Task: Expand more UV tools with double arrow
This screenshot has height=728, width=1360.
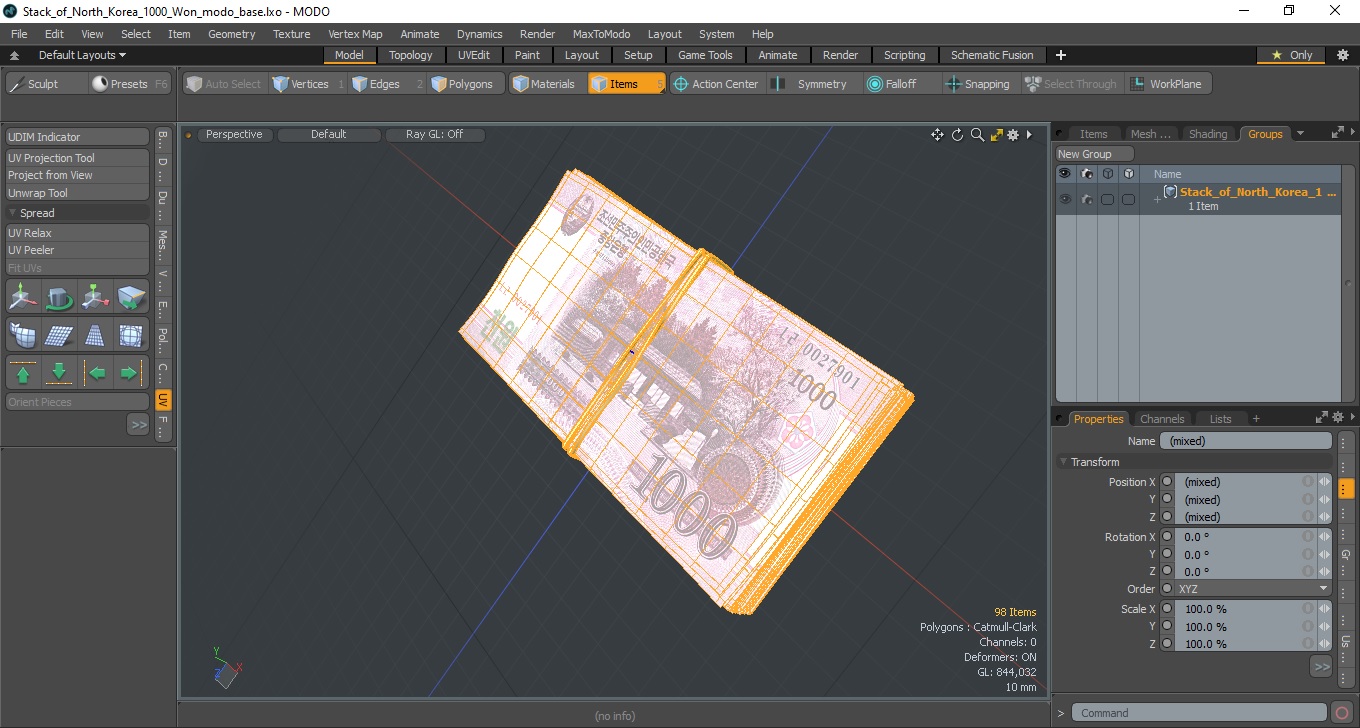Action: (x=138, y=425)
